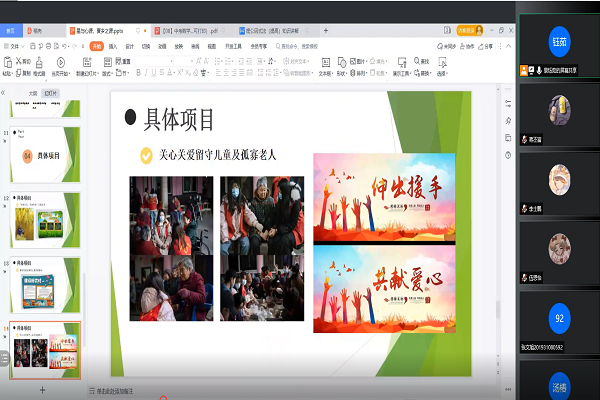Switch thumbnail pane to Slides (幻灯片) view
The height and width of the screenshot is (400, 600).
tap(51, 93)
